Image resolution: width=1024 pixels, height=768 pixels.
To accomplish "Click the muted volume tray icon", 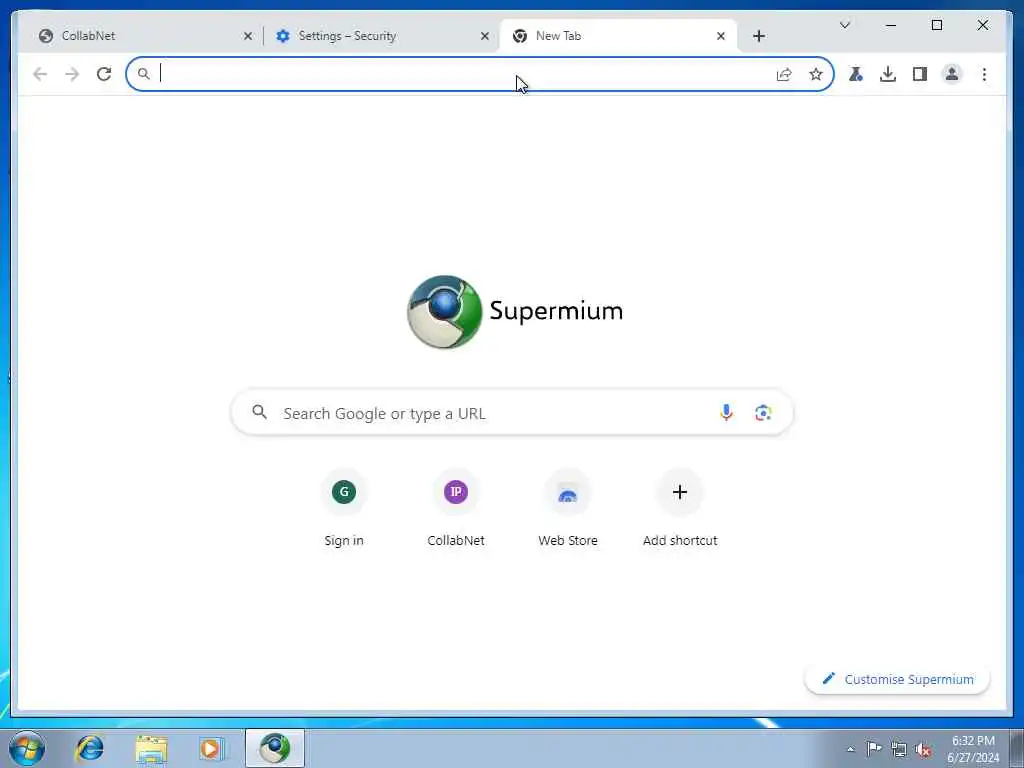I will click(x=923, y=749).
